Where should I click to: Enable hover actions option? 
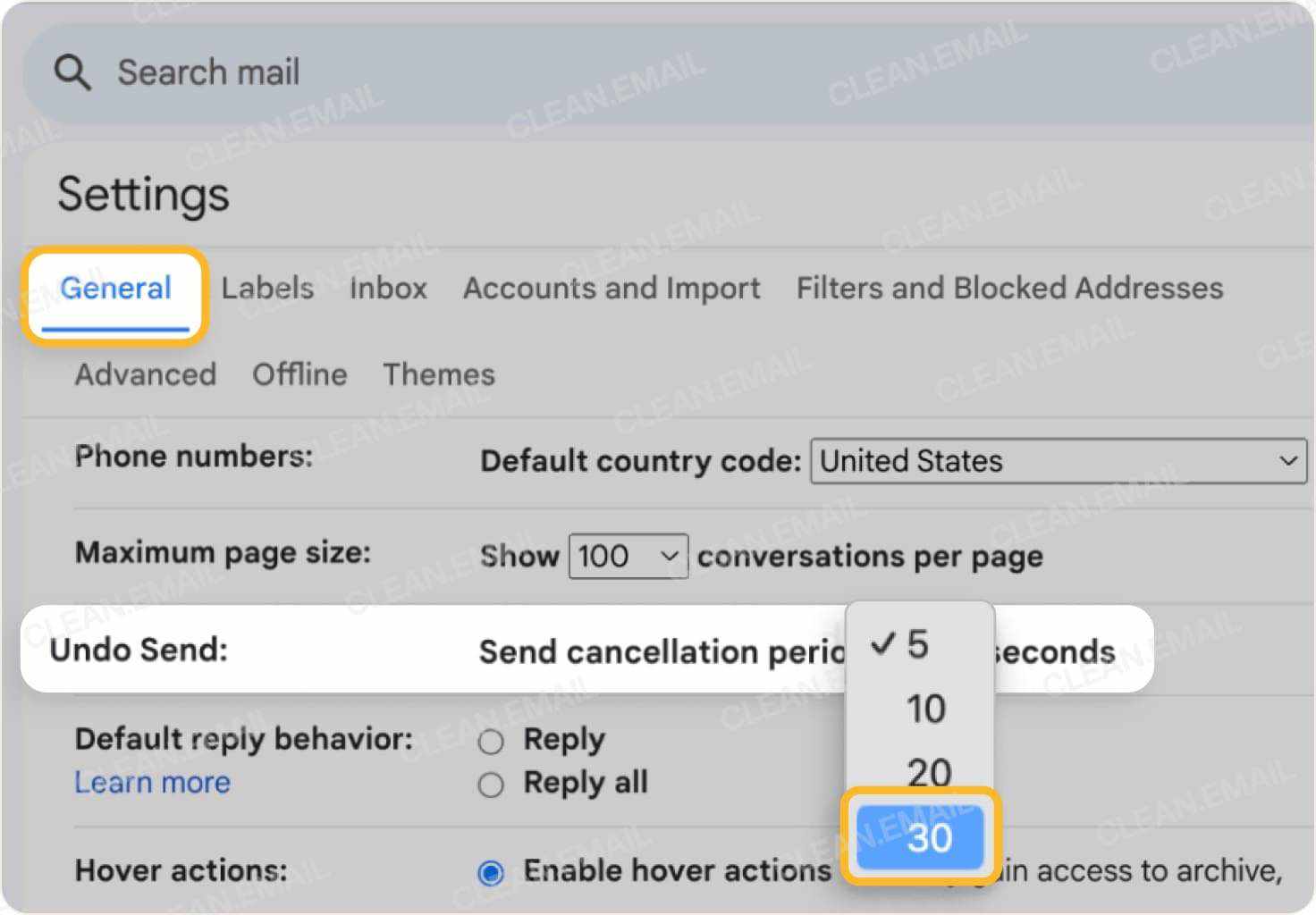click(490, 872)
